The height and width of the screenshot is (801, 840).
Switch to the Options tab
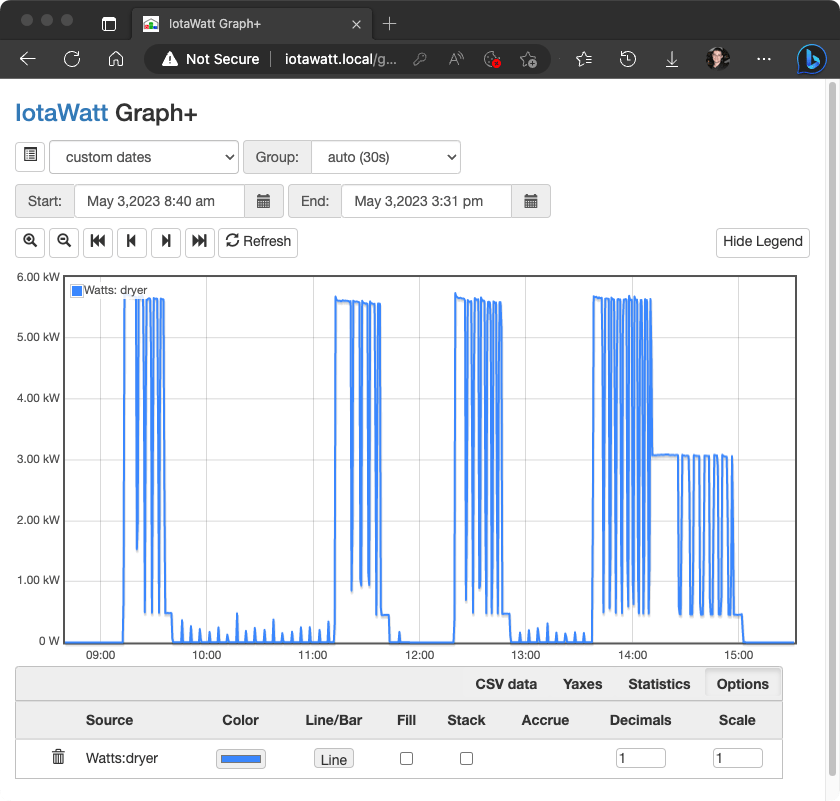tap(742, 684)
